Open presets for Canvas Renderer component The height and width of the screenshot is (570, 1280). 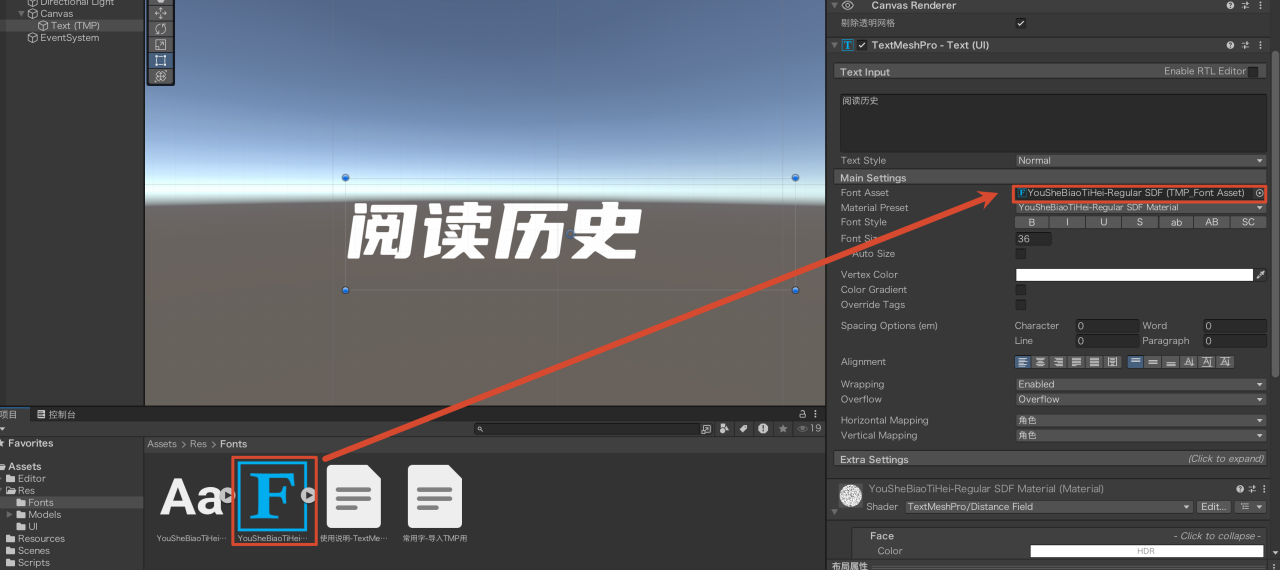[x=1246, y=5]
